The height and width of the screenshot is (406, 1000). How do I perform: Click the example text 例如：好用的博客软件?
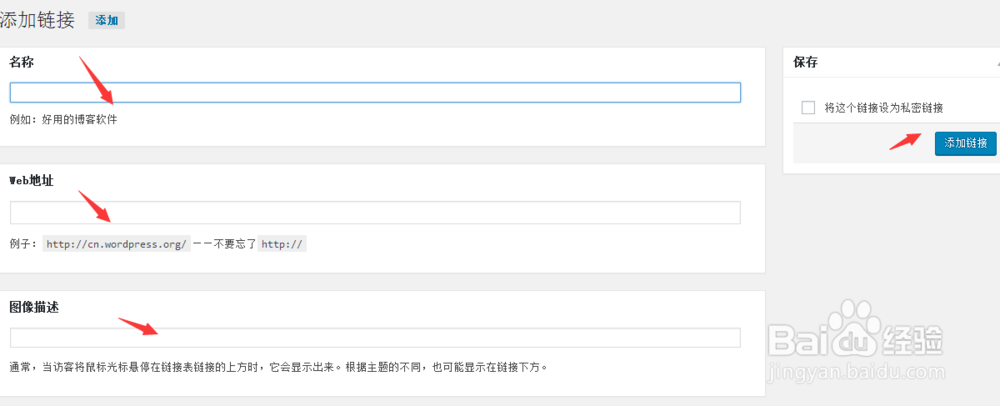[64, 120]
